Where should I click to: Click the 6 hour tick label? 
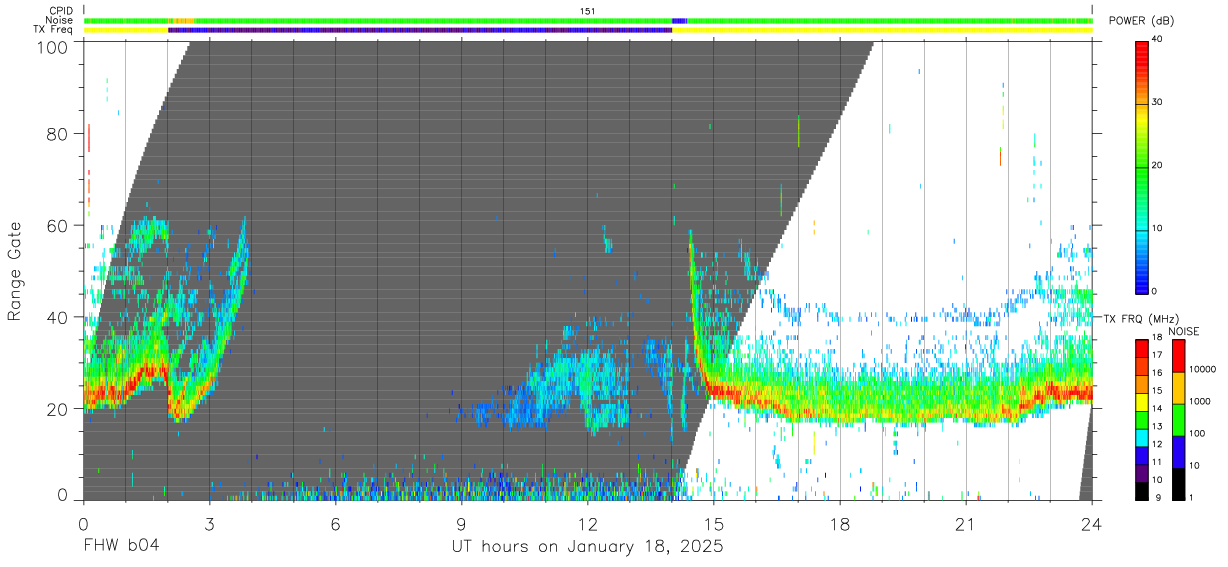point(335,522)
